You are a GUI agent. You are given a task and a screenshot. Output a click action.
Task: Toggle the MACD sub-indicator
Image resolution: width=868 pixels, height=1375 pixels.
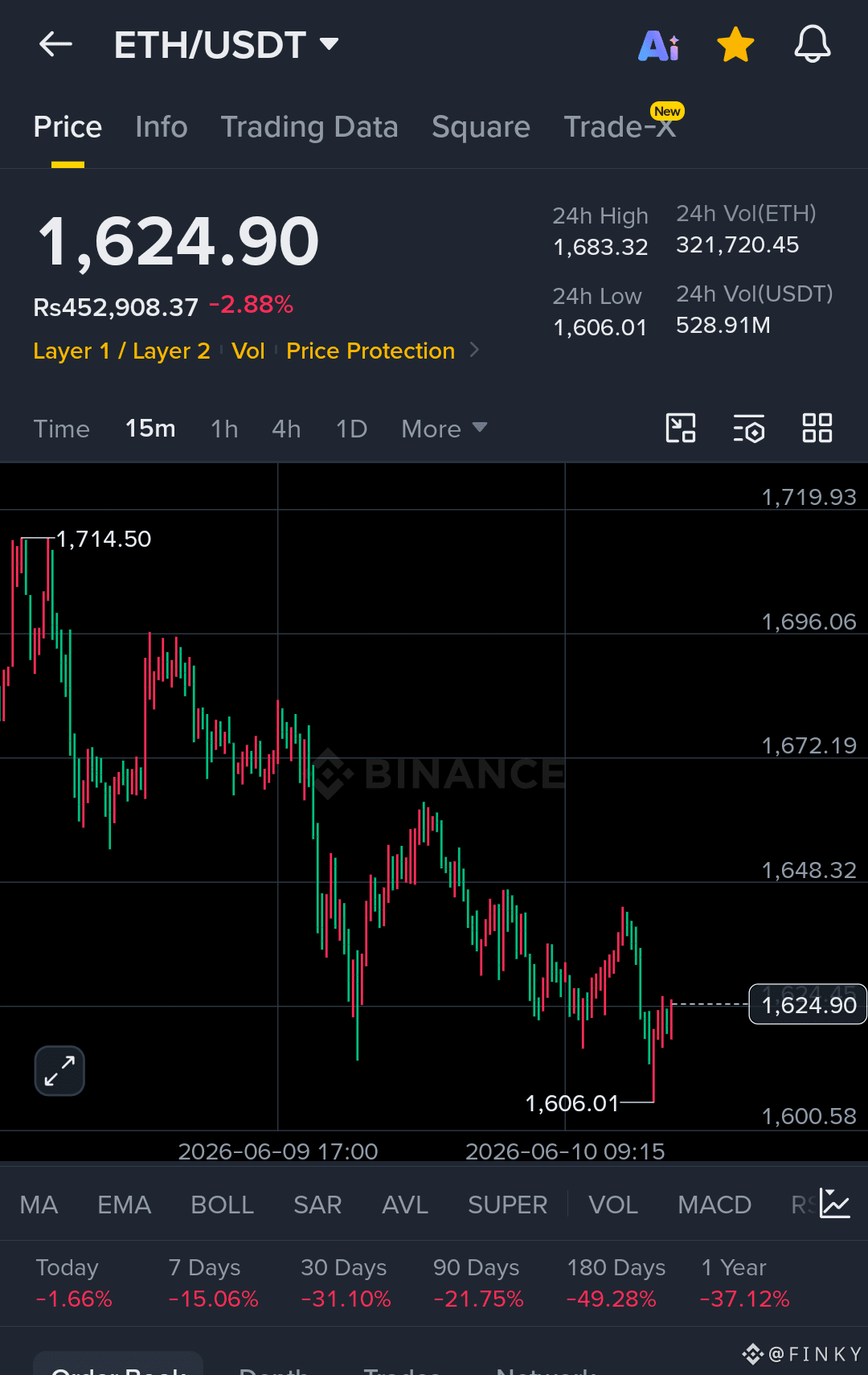714,1205
